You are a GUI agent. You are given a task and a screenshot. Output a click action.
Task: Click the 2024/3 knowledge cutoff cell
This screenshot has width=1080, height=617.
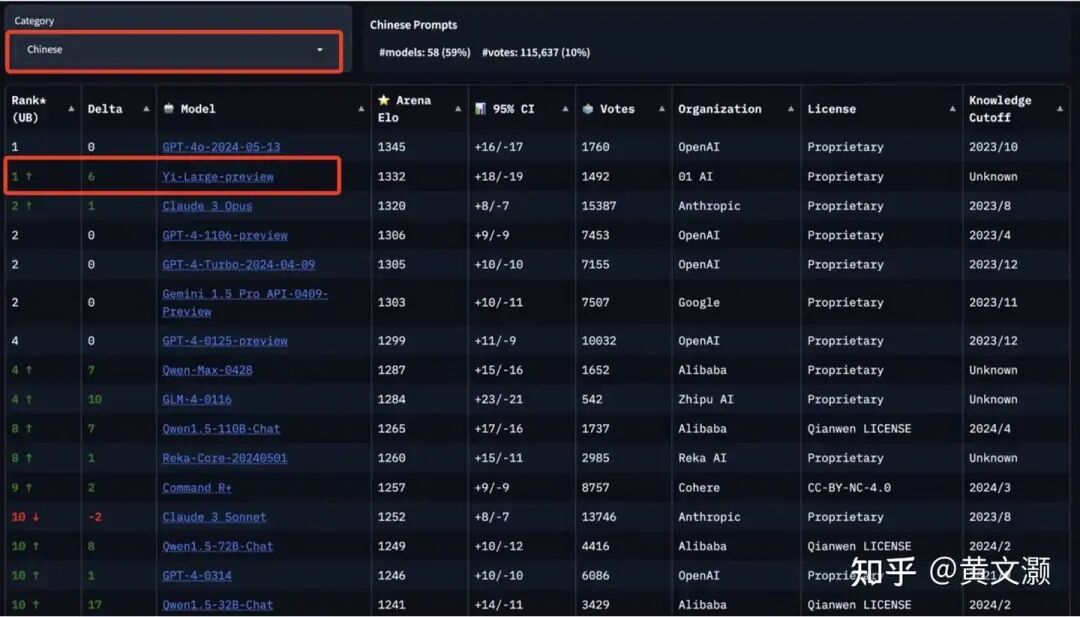click(x=990, y=488)
